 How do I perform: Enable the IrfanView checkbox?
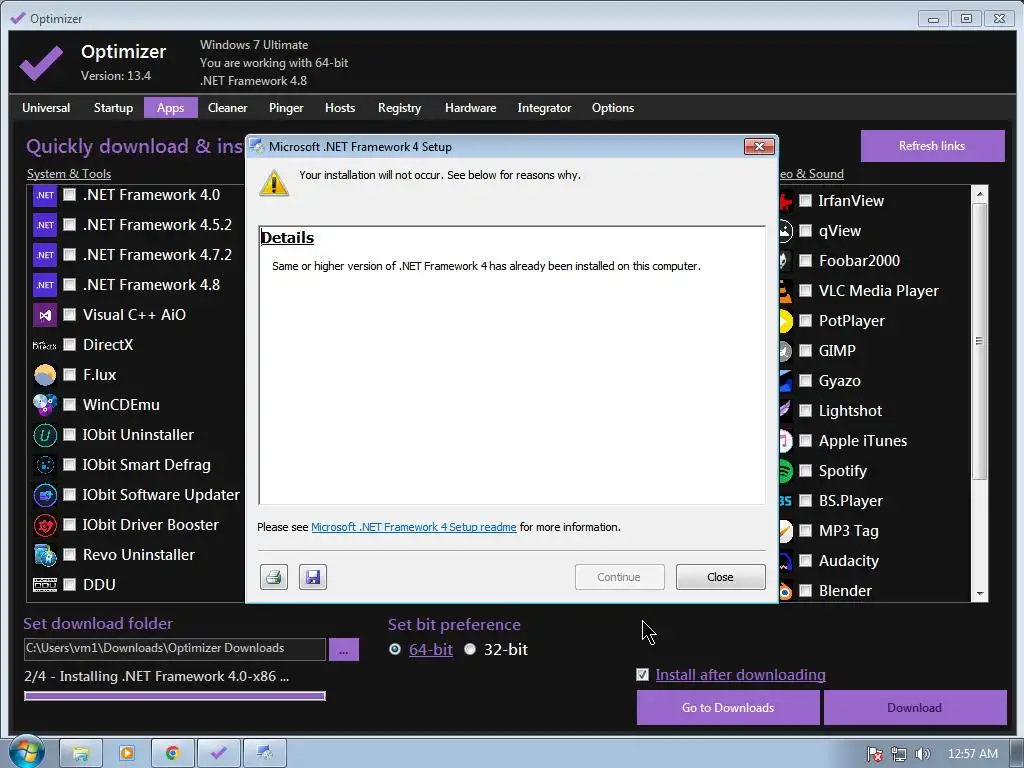coord(806,200)
